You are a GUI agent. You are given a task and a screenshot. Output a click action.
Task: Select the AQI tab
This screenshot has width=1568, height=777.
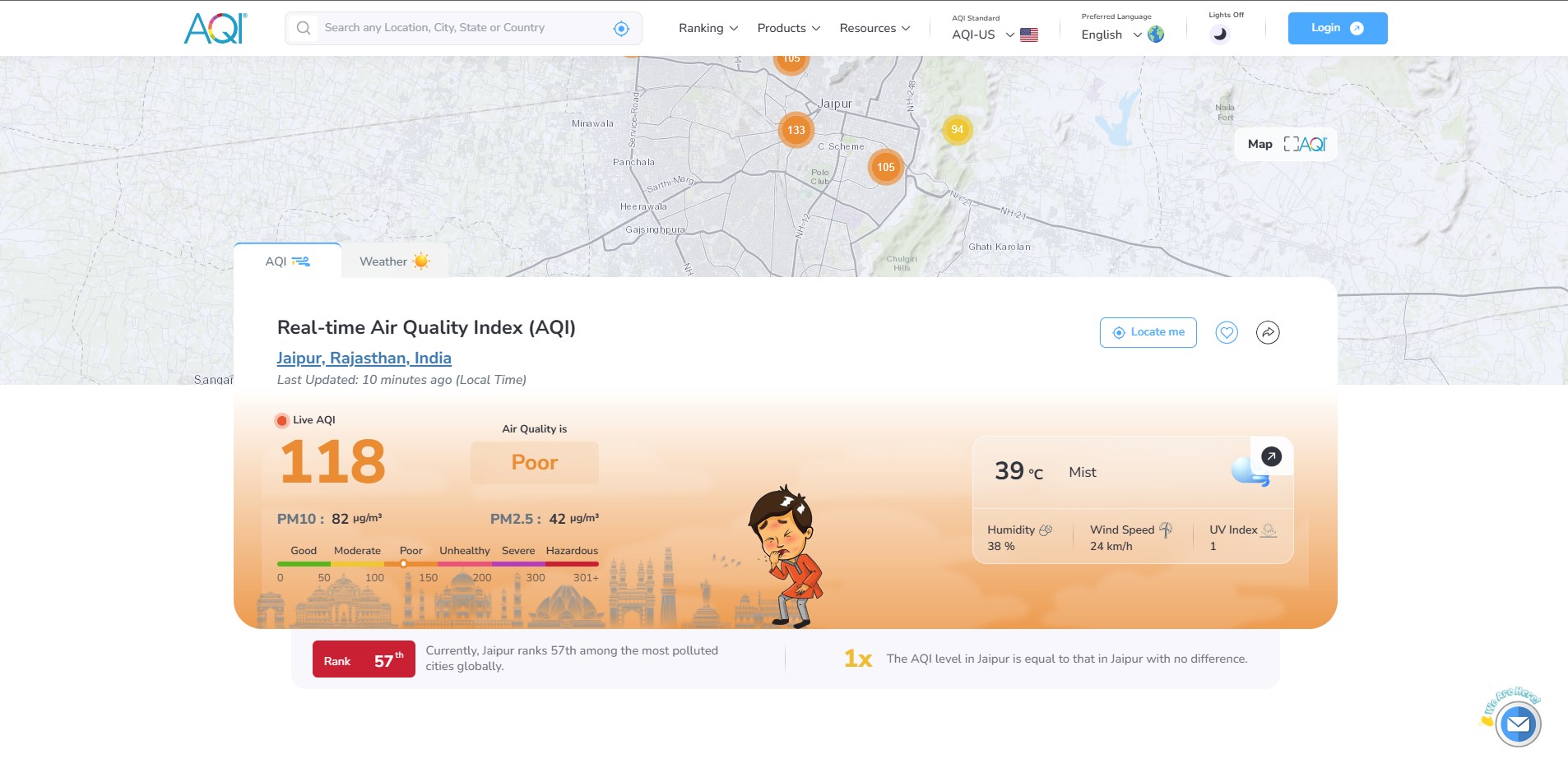tap(287, 261)
